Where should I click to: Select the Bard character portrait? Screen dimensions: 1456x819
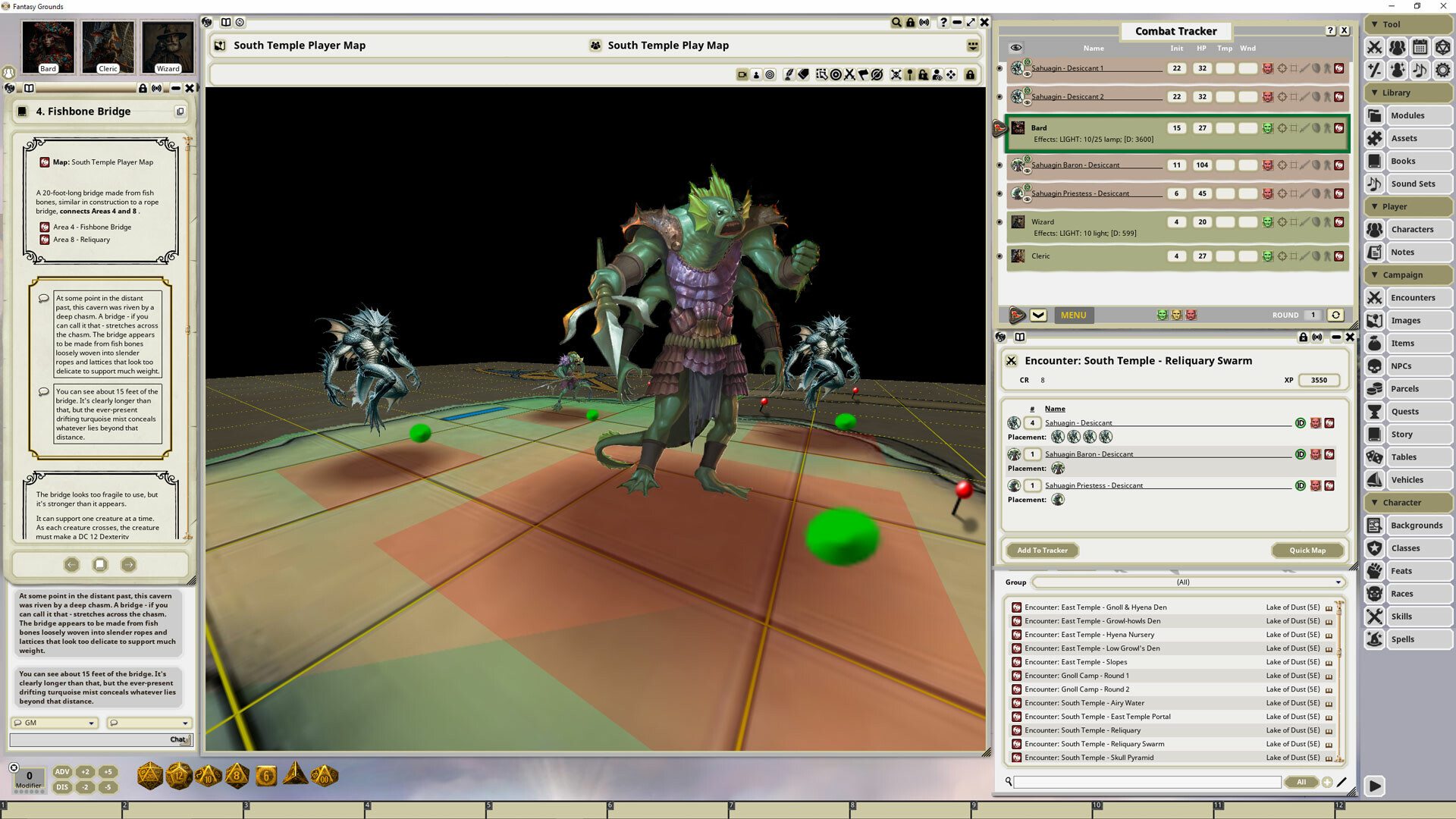49,46
